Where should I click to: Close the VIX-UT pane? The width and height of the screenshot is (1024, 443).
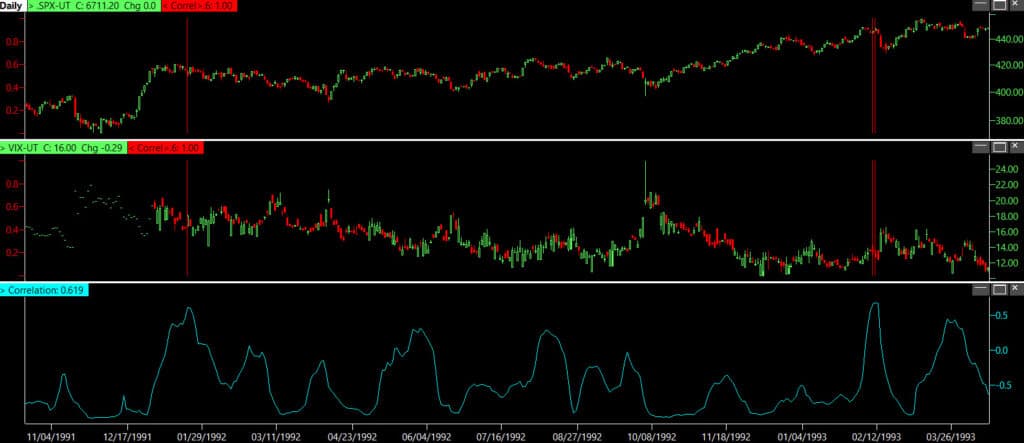(1015, 147)
